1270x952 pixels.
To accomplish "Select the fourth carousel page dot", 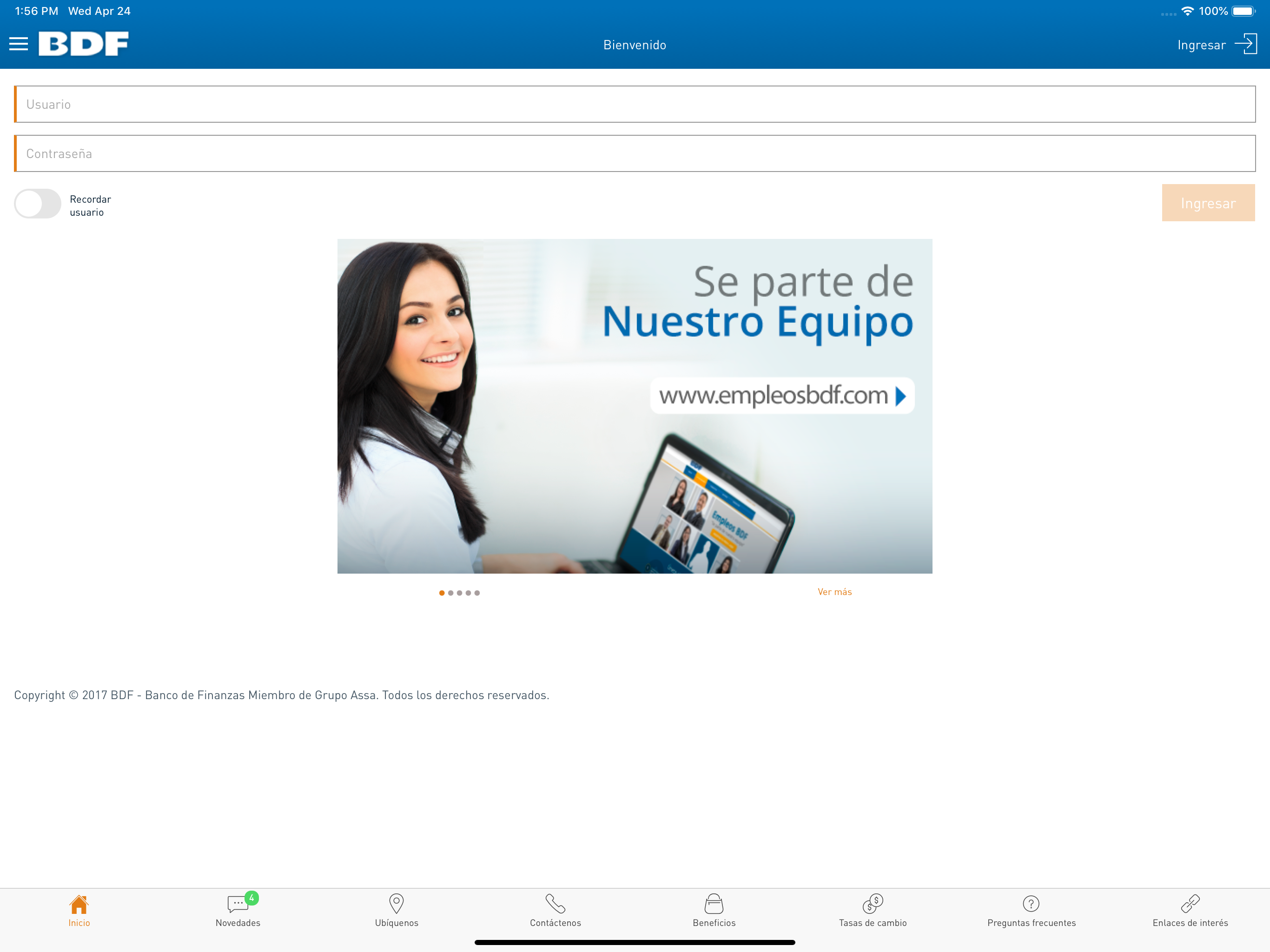I will [x=468, y=593].
